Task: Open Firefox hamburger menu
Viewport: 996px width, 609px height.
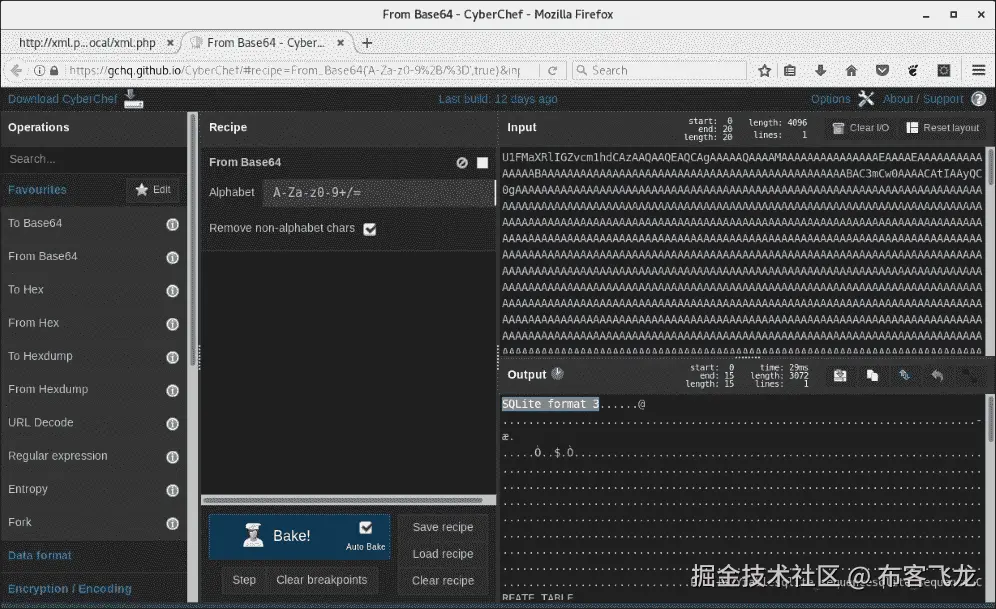Action: (978, 70)
